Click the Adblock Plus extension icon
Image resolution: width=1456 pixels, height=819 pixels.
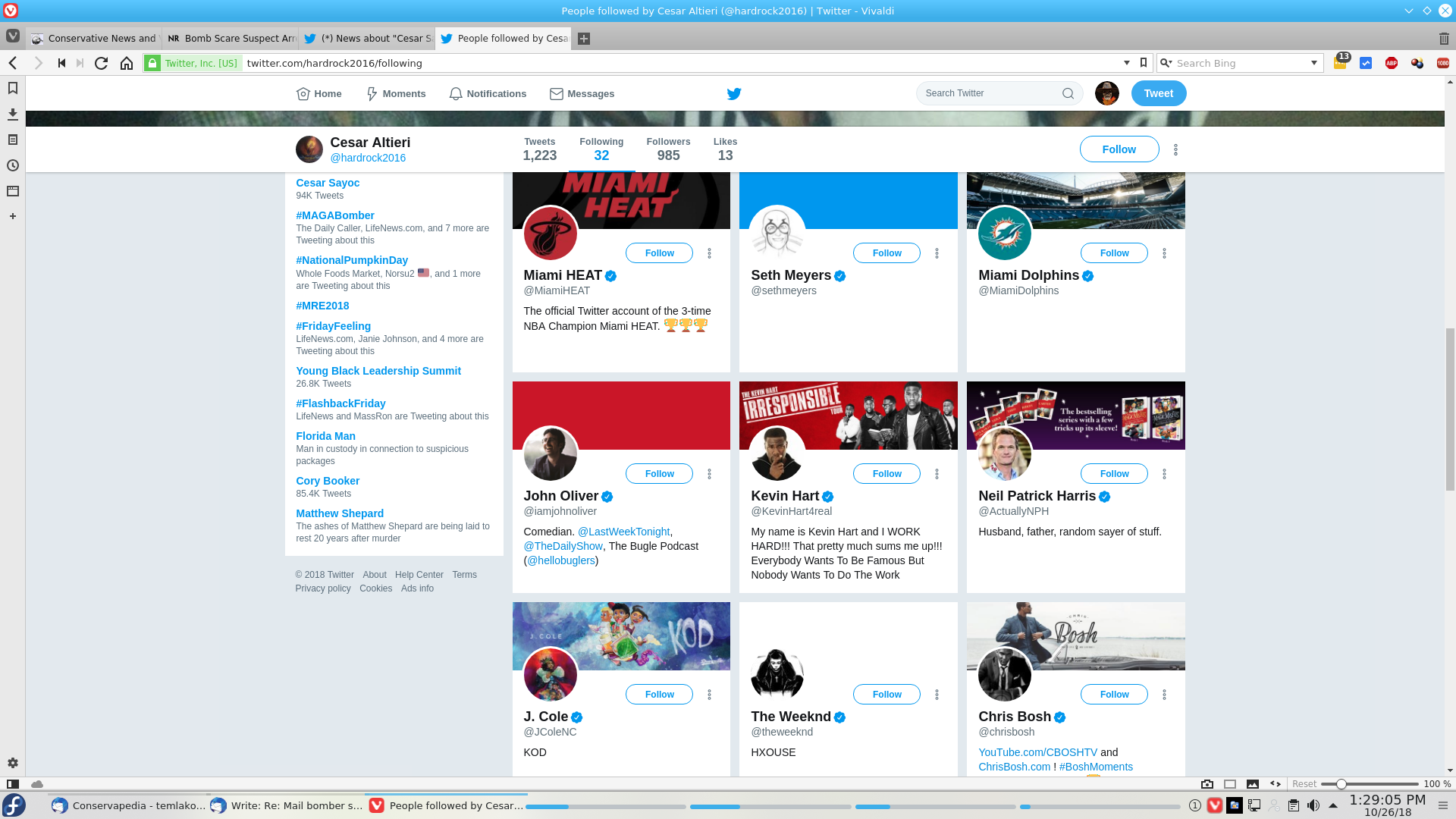point(1392,63)
